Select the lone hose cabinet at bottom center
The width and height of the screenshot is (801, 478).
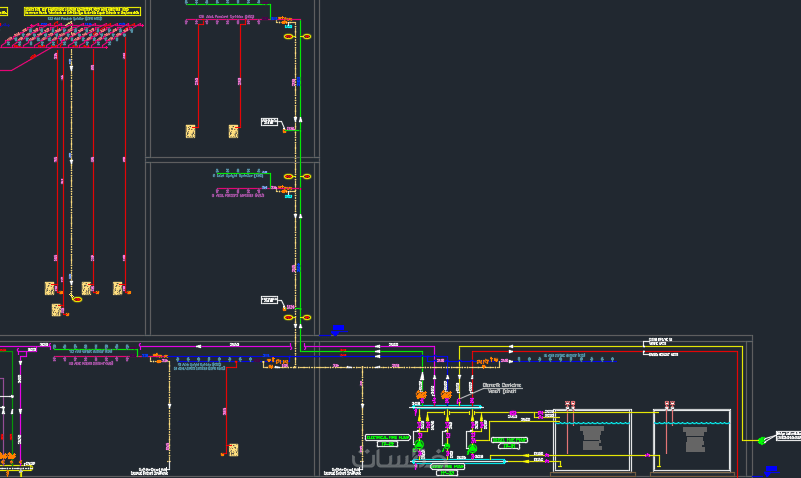coord(233,450)
